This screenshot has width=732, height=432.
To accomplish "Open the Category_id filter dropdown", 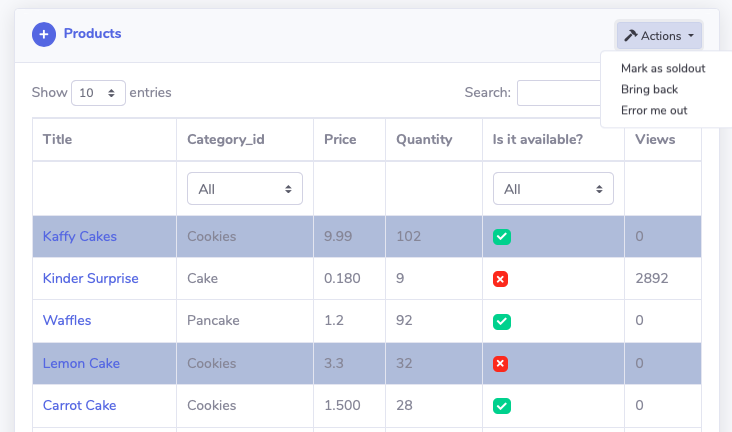I will pos(244,189).
